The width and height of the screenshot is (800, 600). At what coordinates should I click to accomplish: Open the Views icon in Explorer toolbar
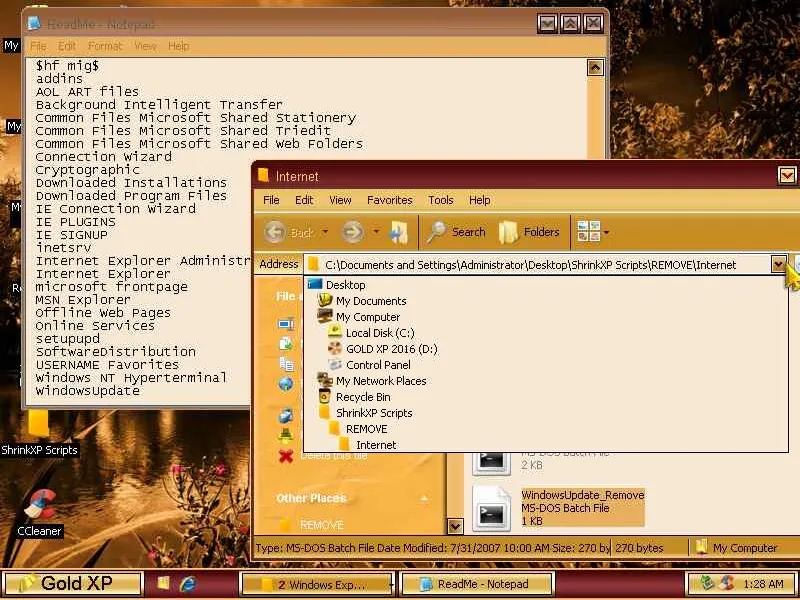click(588, 232)
